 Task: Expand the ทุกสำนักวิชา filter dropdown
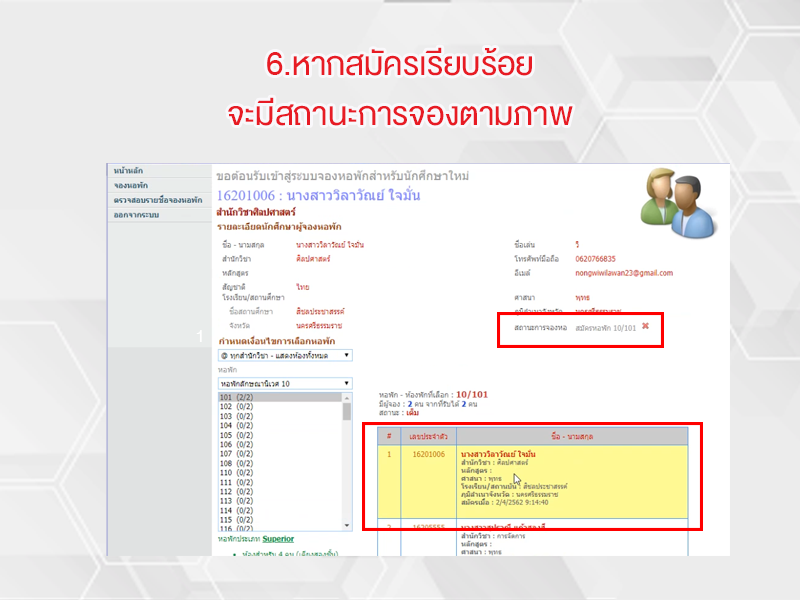(x=284, y=355)
